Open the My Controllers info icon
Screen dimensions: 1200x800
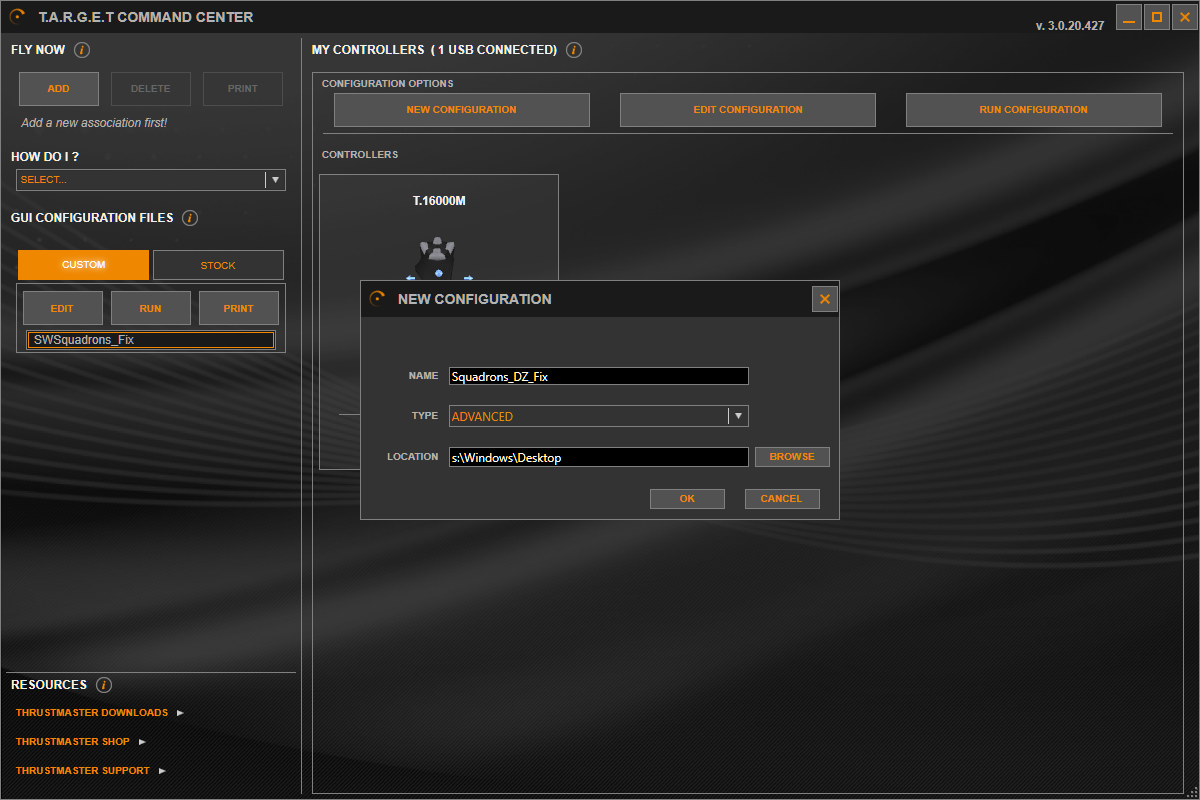pos(574,50)
